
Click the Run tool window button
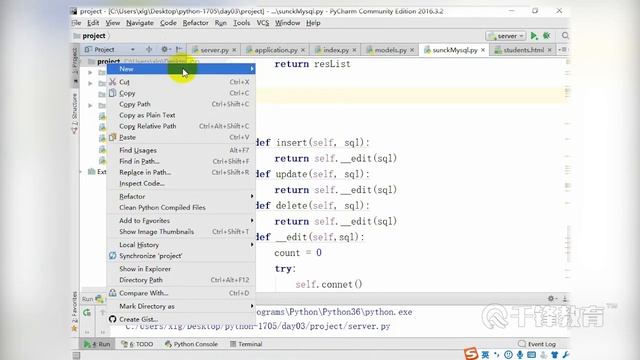pyautogui.click(x=97, y=344)
